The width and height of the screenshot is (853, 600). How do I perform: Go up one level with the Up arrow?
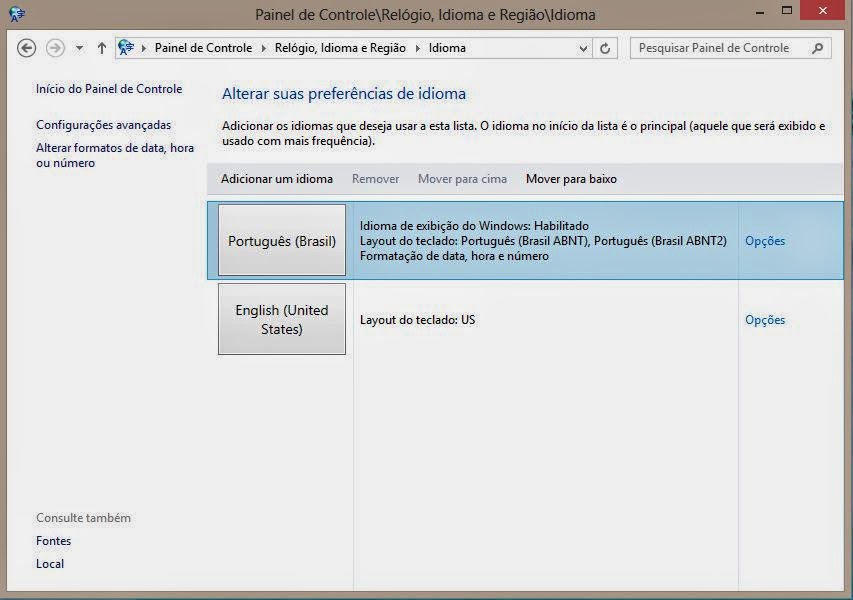pyautogui.click(x=102, y=48)
